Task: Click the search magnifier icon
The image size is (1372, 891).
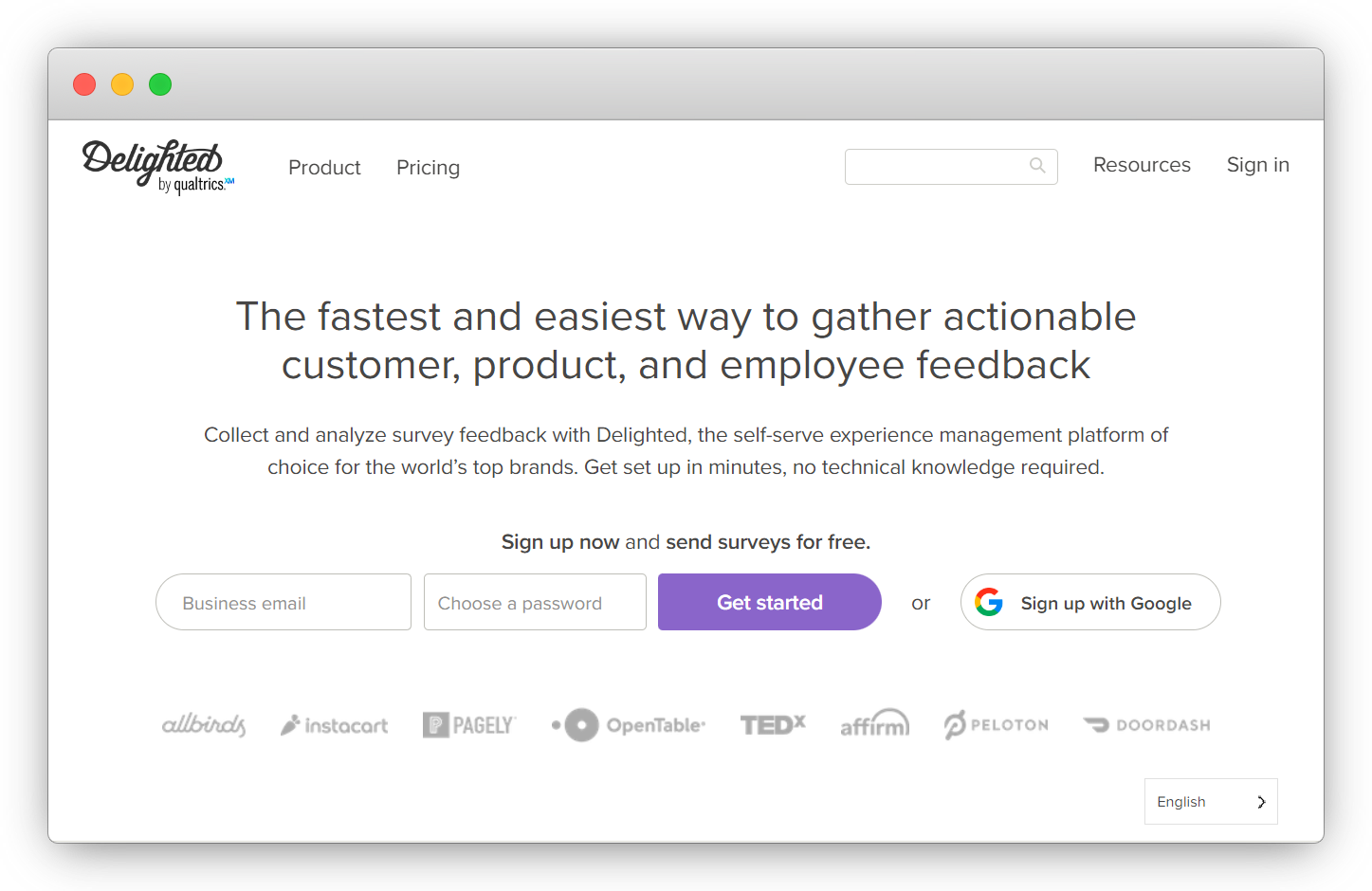Action: (1037, 166)
